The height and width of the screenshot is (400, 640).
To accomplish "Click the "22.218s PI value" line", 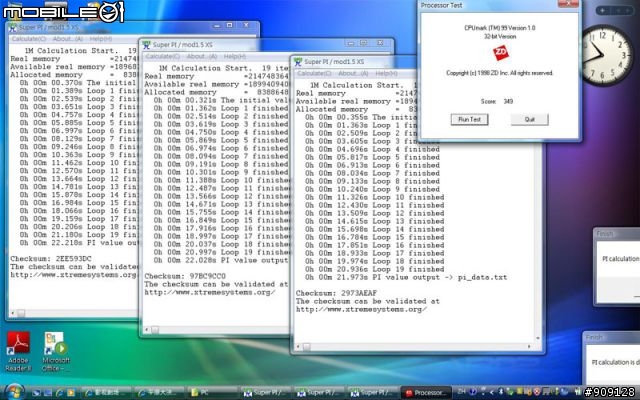I will (78, 242).
